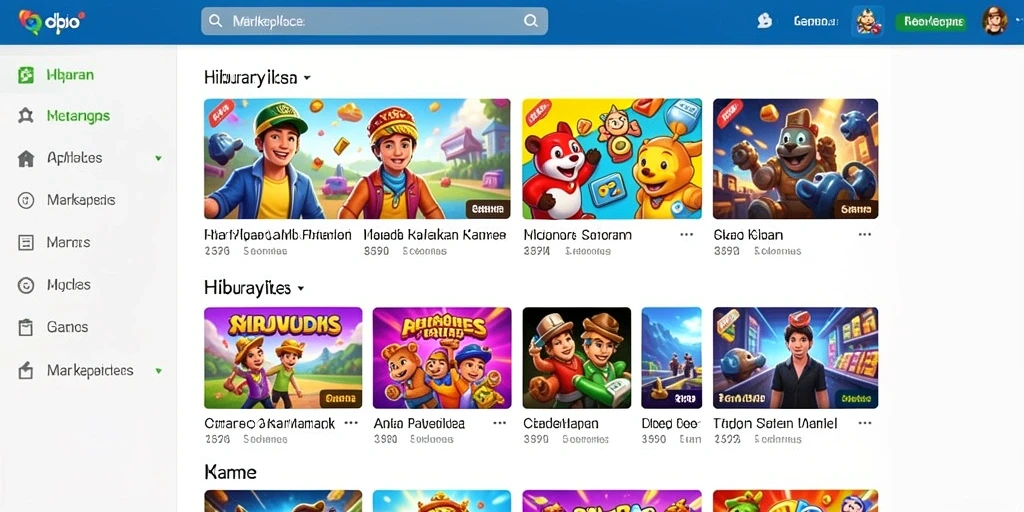
Task: Click the circular icon beside Markapeds
Action: (x=25, y=200)
